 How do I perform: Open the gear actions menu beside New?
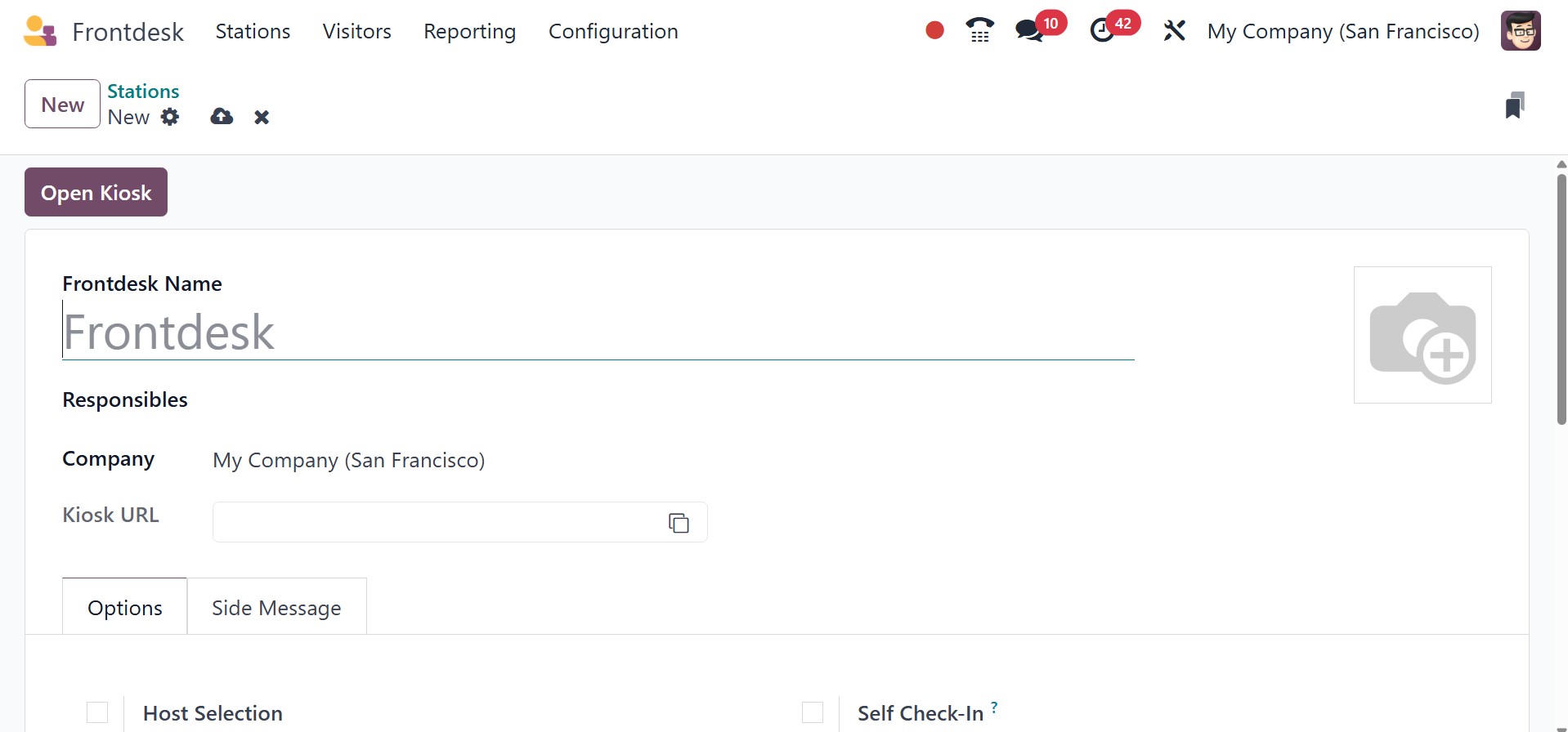(x=170, y=117)
